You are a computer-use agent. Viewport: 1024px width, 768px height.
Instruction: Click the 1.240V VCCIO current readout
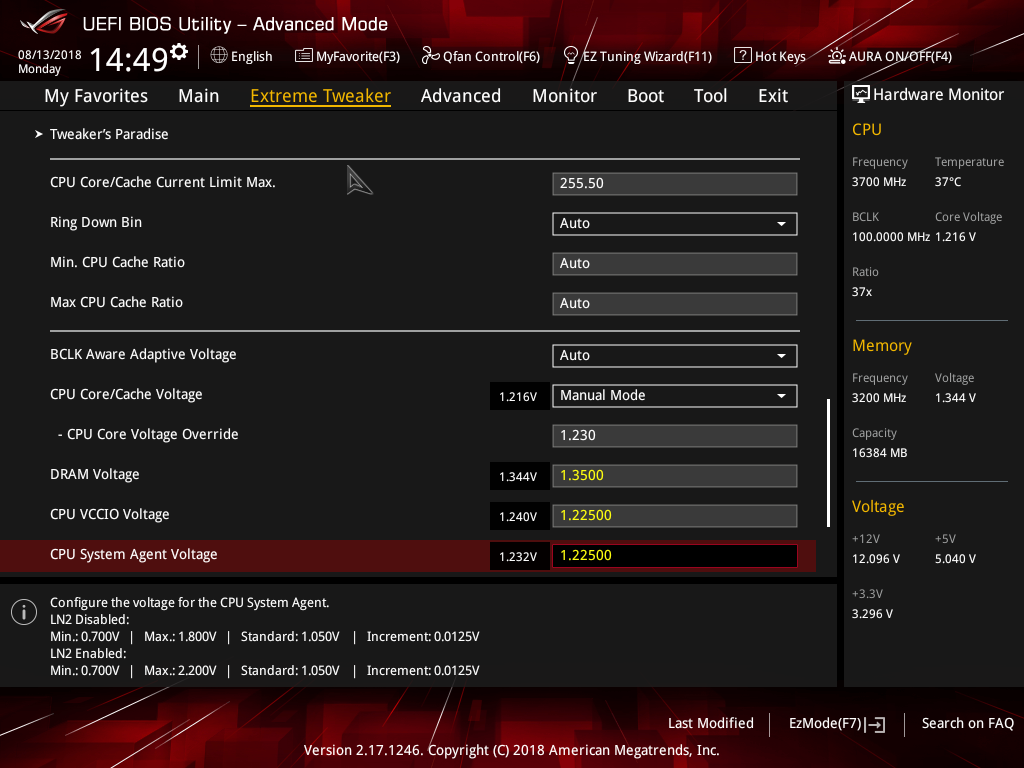click(519, 517)
